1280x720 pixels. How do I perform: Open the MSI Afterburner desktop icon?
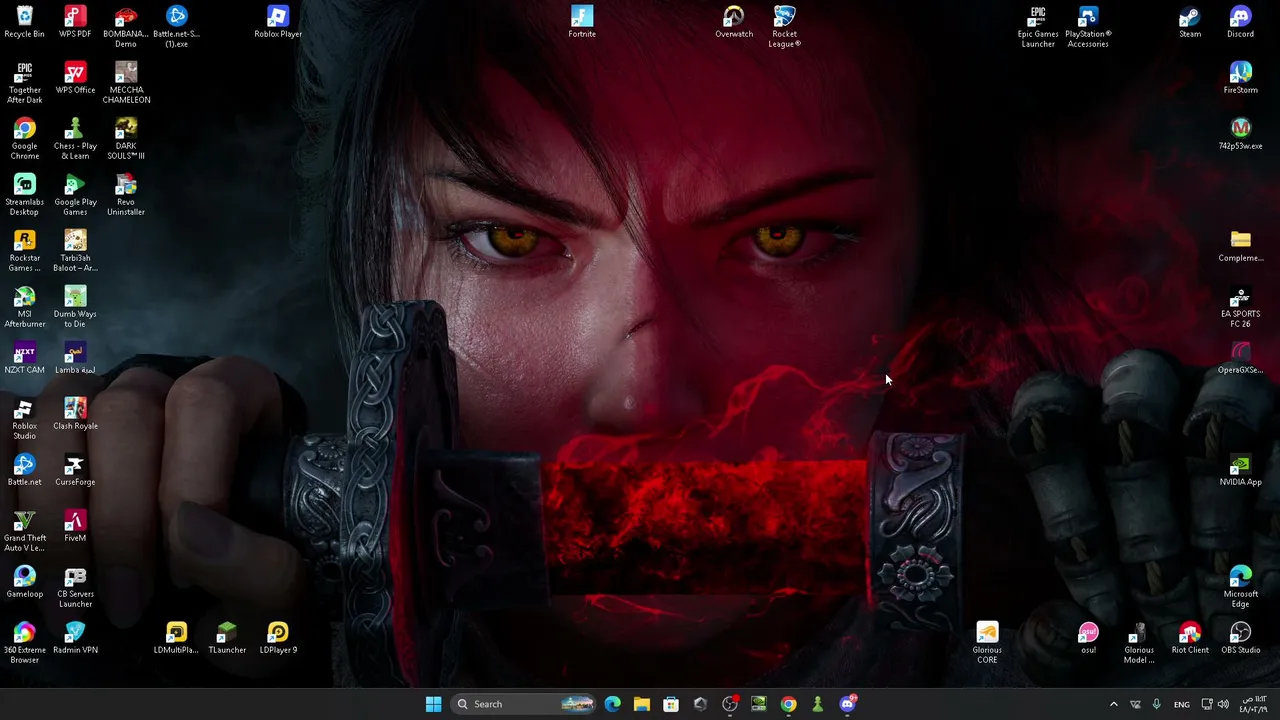tap(24, 307)
